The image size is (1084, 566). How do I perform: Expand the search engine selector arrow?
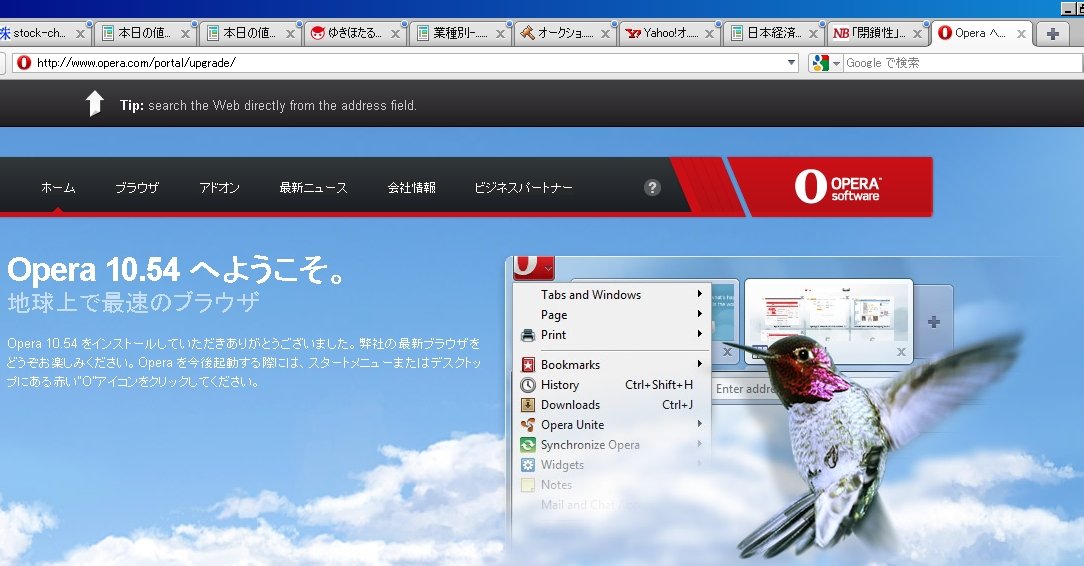[x=836, y=63]
